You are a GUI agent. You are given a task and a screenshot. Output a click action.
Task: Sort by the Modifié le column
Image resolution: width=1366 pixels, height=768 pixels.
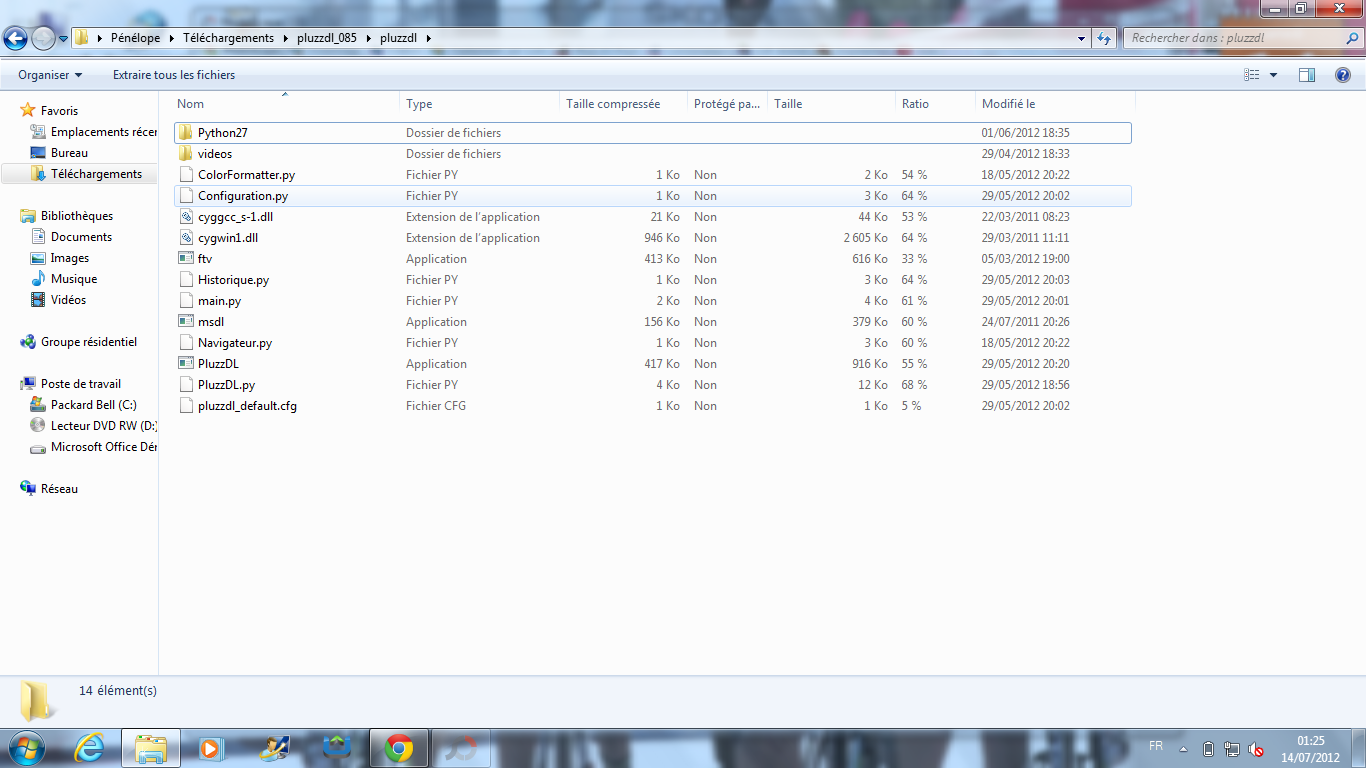point(1008,104)
